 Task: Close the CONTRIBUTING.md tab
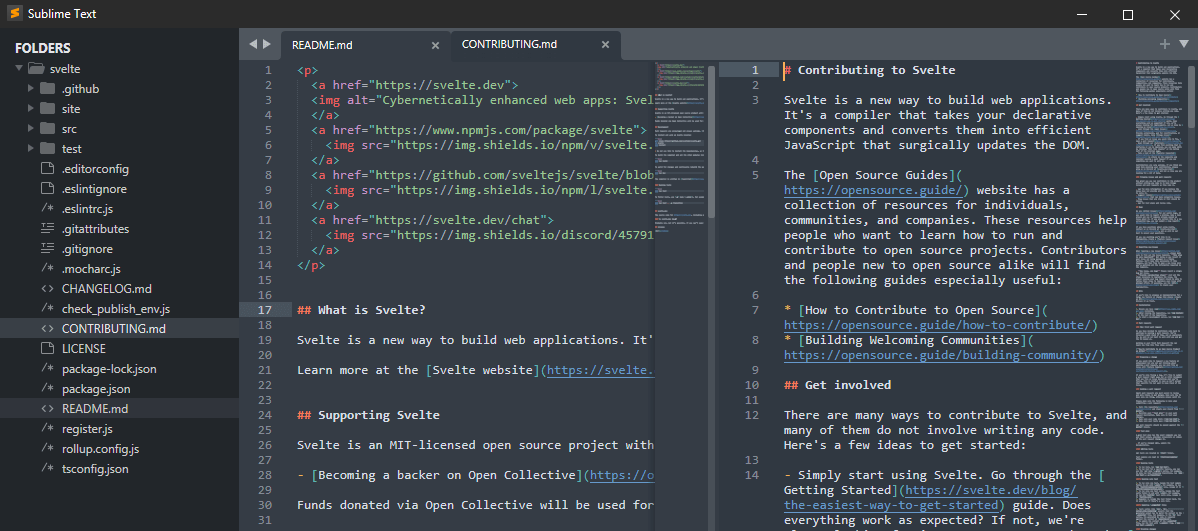605,44
